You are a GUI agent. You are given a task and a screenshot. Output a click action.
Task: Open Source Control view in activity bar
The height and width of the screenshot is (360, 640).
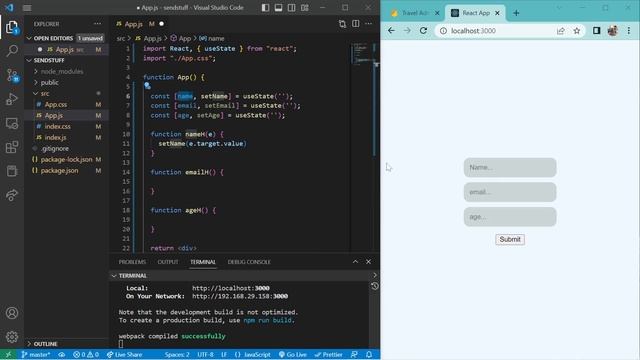(x=12, y=75)
